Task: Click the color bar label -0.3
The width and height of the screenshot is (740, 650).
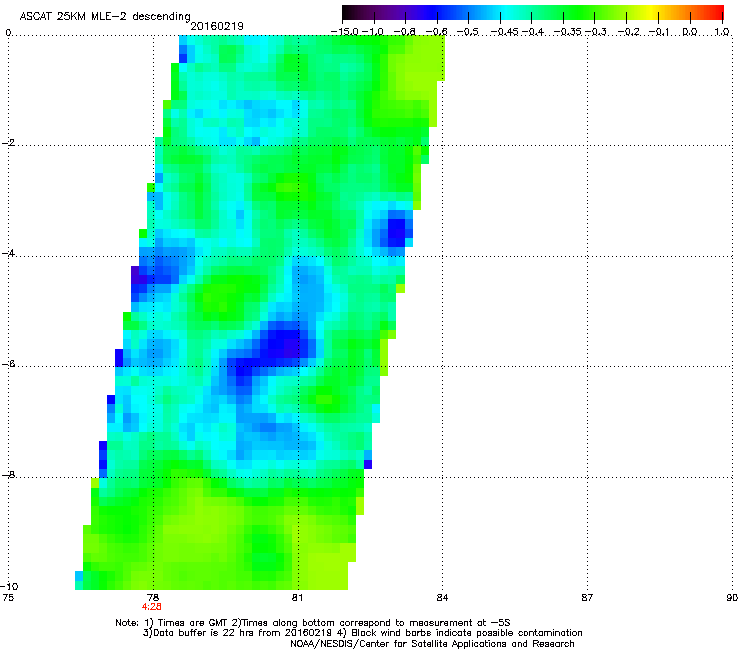Action: (596, 32)
